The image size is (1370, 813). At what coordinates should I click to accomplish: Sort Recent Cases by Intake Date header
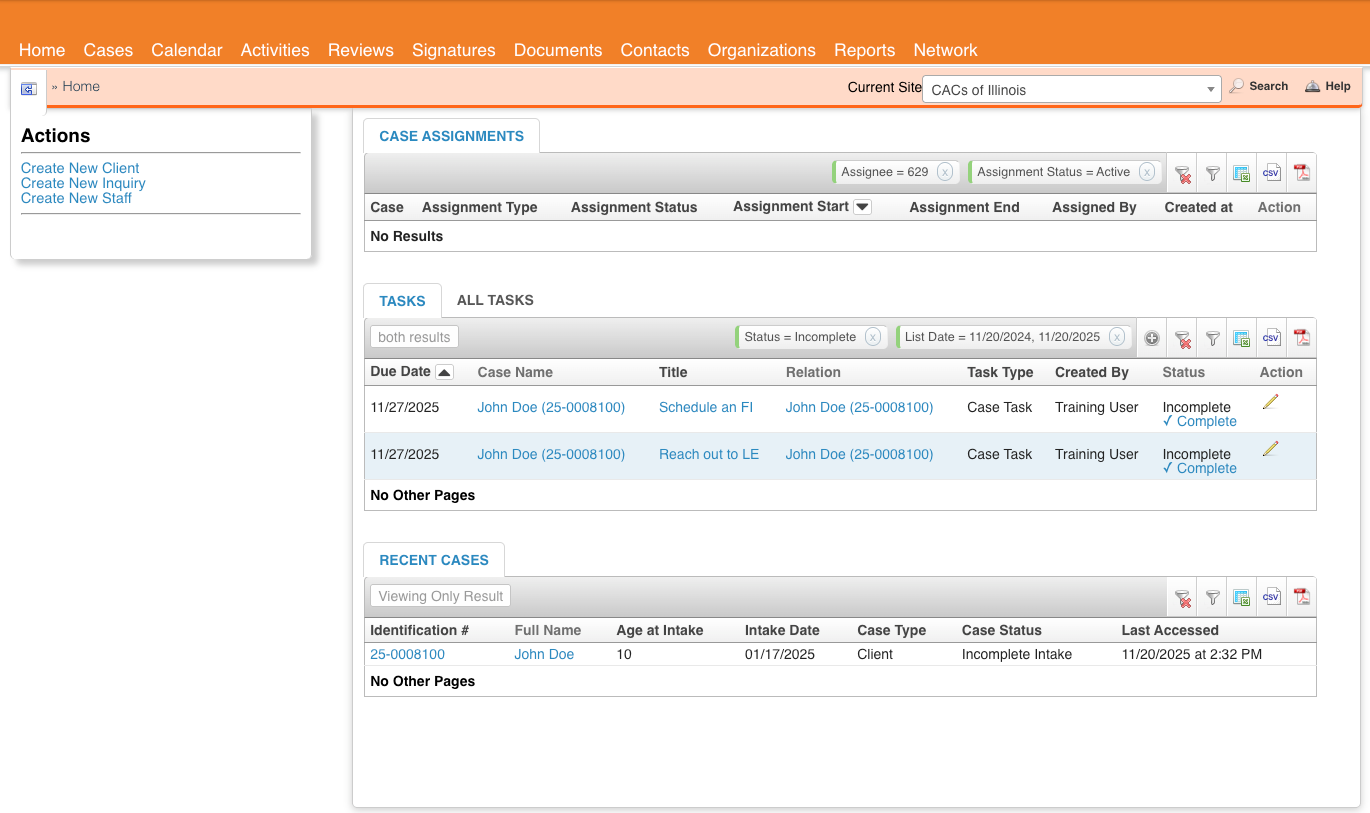(782, 630)
